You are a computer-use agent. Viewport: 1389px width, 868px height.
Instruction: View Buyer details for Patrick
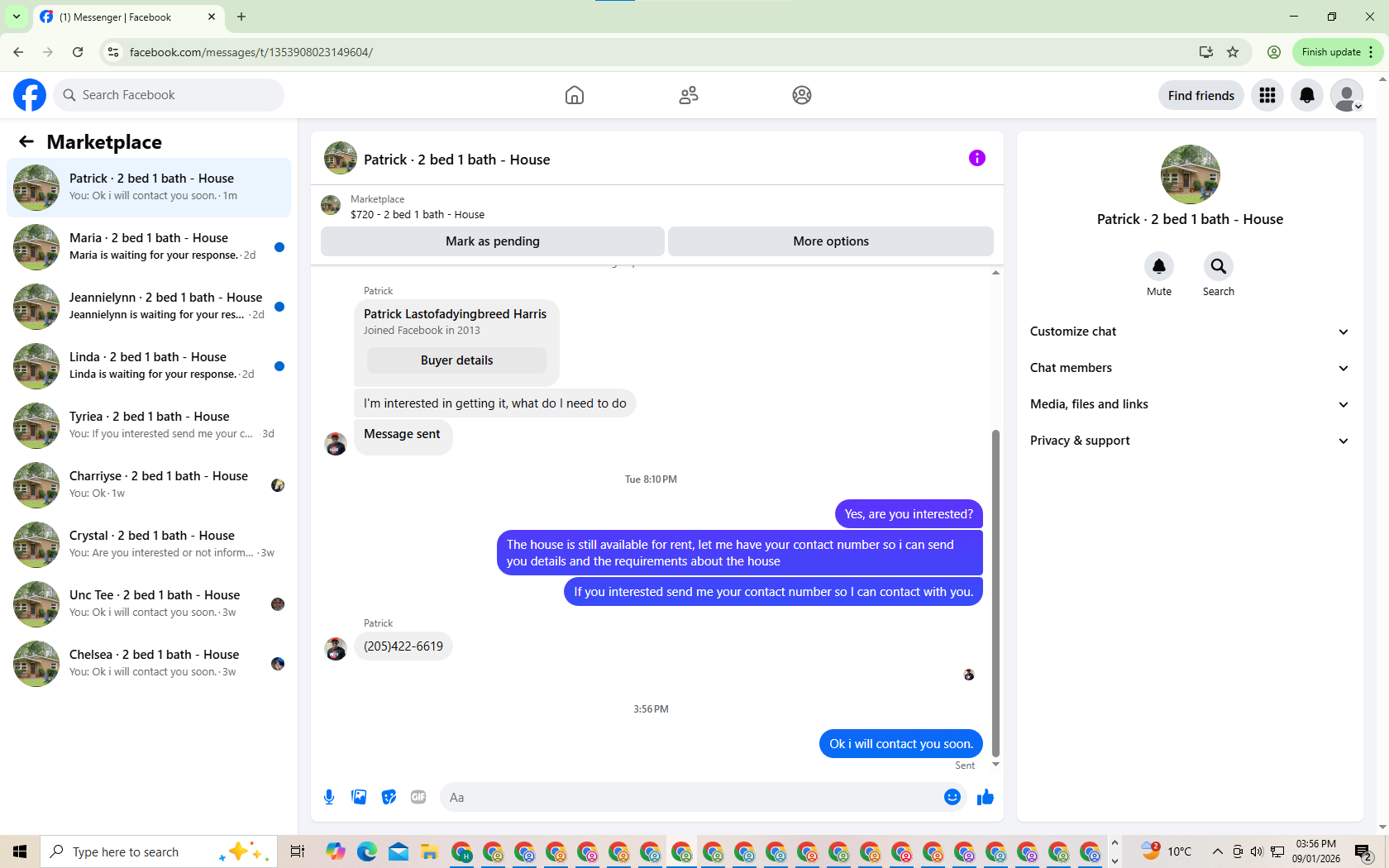(x=456, y=360)
